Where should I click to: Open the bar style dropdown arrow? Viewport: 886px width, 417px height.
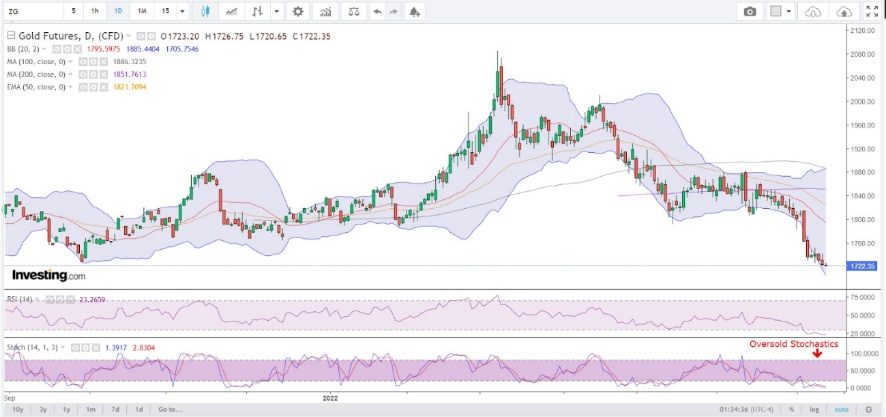pos(276,11)
